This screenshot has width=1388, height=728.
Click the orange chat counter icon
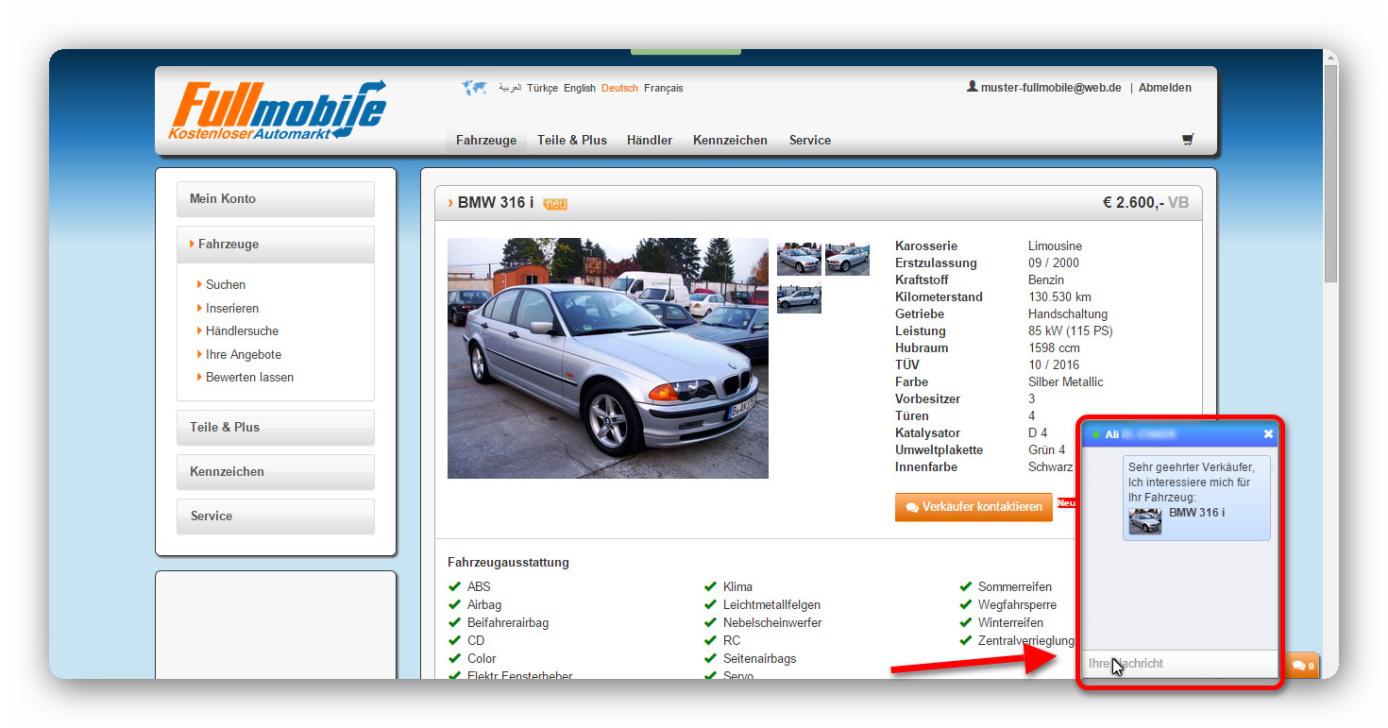1303,665
